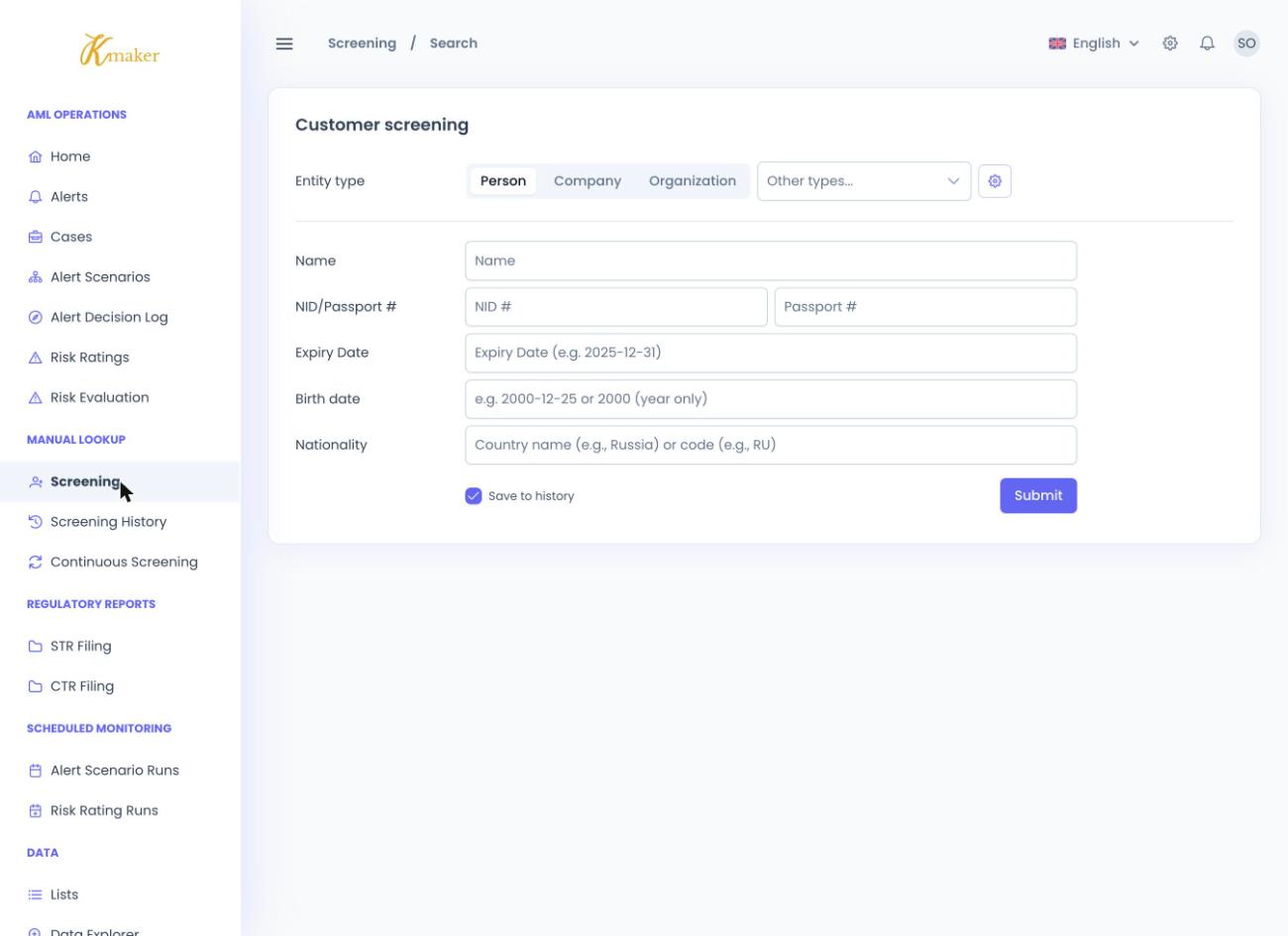Click the Alert Scenarios hierarchy icon
The height and width of the screenshot is (936, 1288).
tap(36, 277)
